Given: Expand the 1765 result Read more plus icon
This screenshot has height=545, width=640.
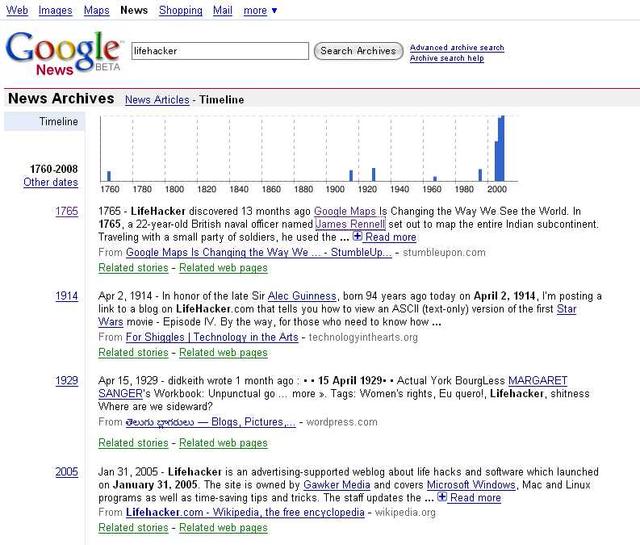Looking at the screenshot, I should [357, 236].
